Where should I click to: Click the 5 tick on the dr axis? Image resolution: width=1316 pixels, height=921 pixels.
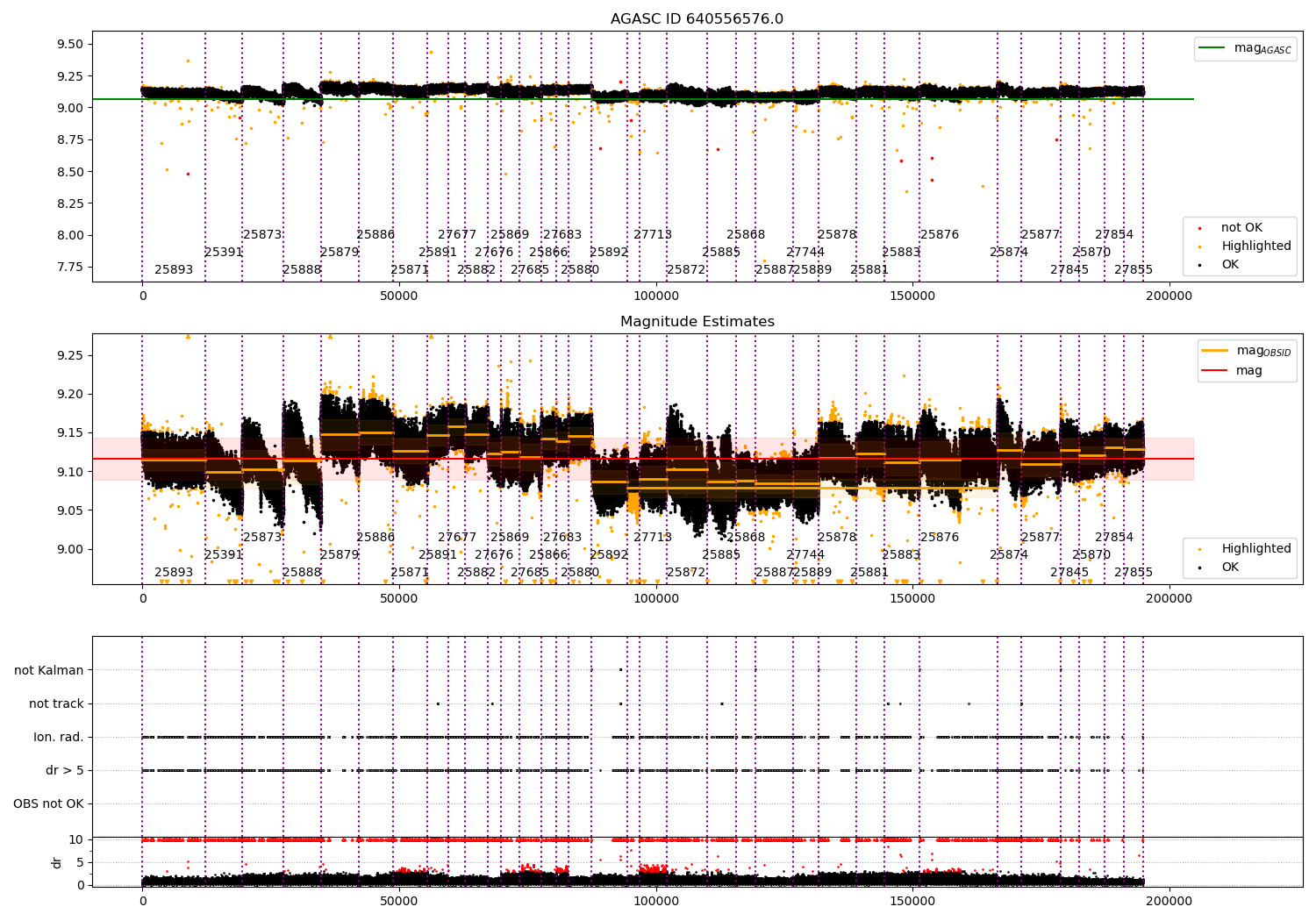80,862
